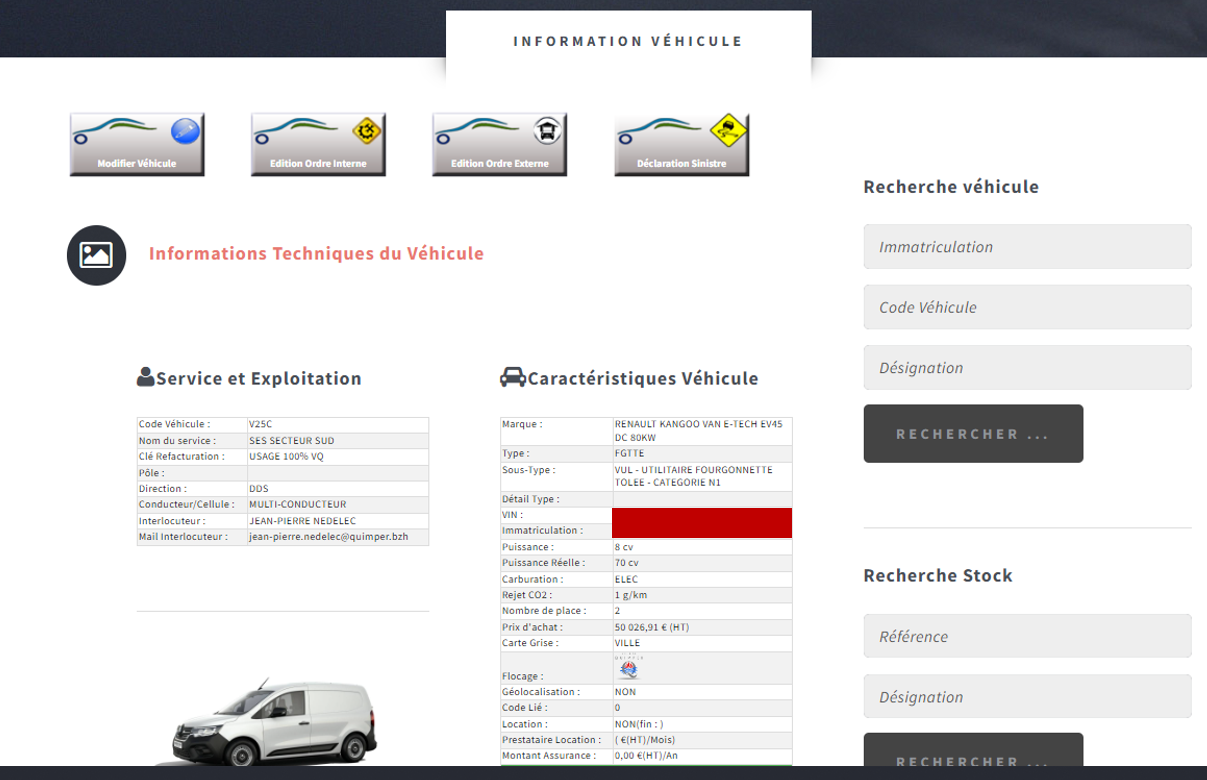Screen dimensions: 1207x780
Task: Click the Modifier Véhicule icon button
Action: coord(137,144)
